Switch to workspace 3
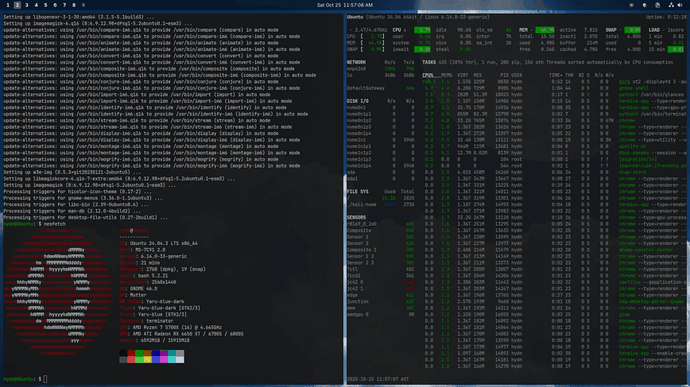Screen dimensions: 690x387 click(27, 5)
